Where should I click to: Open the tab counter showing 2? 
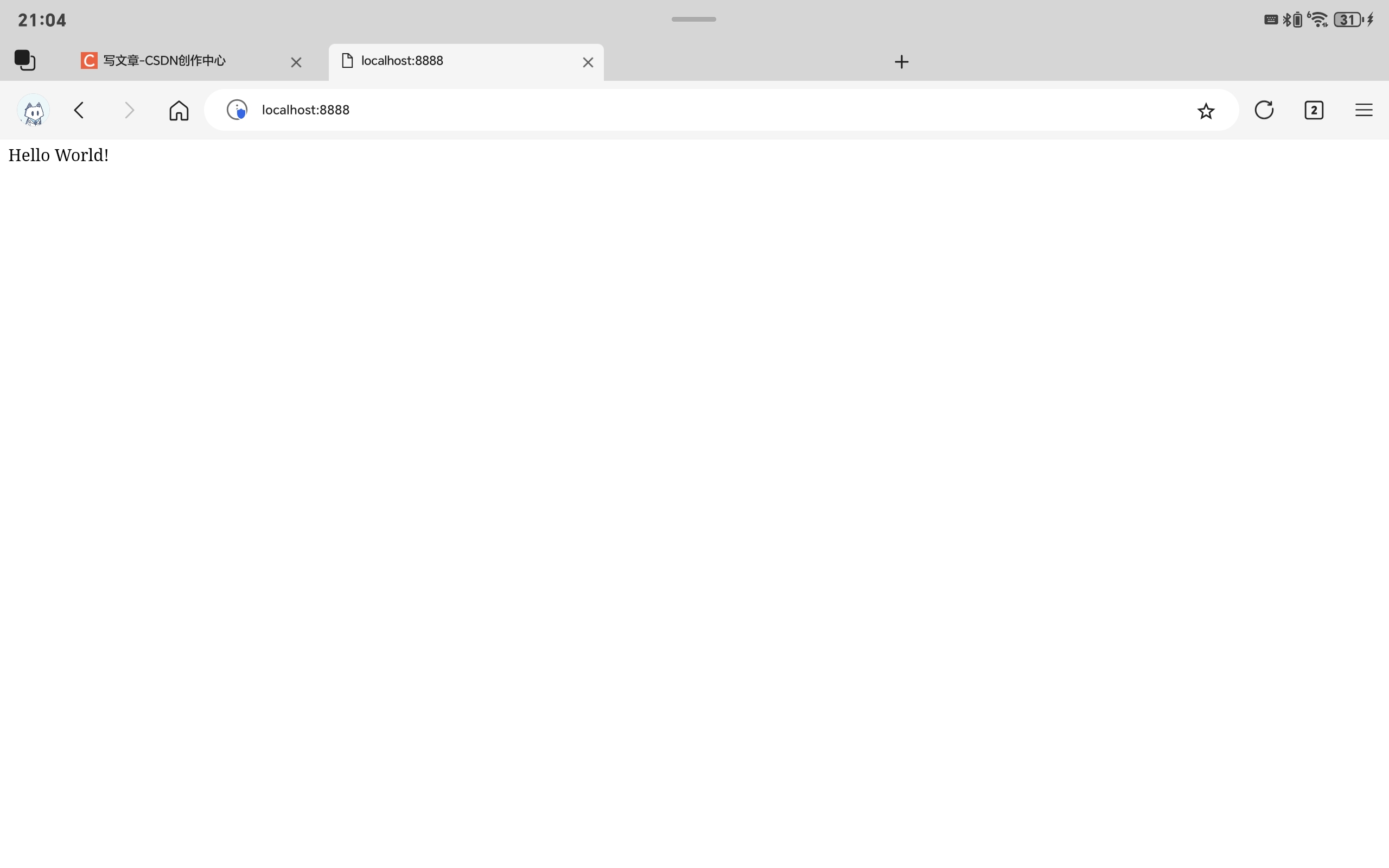[x=1314, y=110]
